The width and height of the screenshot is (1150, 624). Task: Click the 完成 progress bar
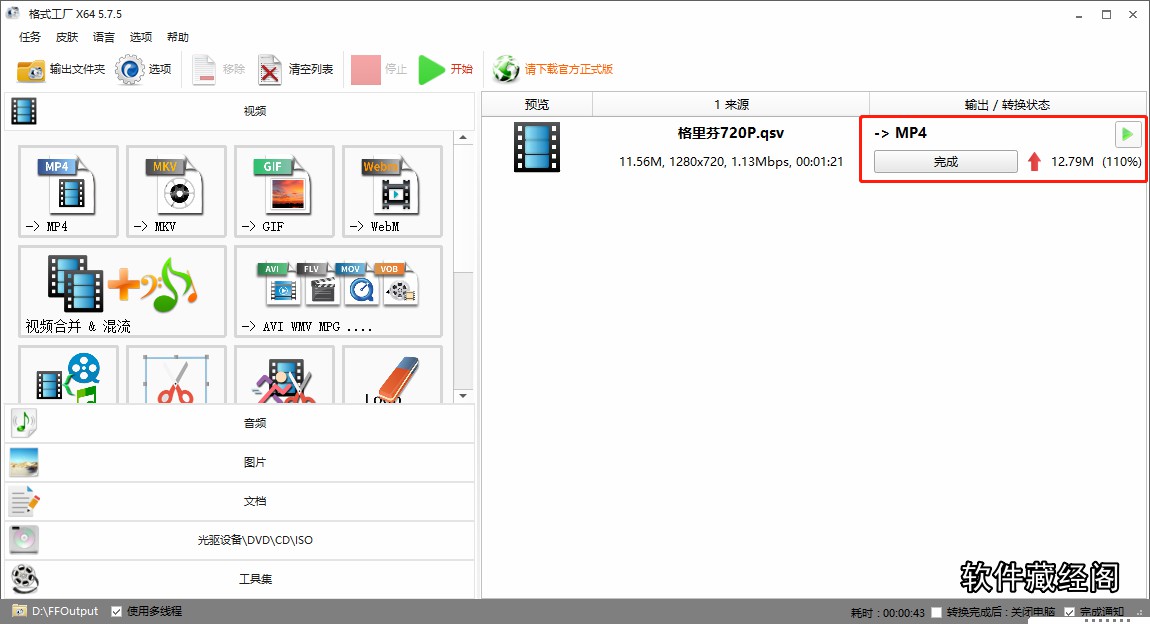point(944,161)
